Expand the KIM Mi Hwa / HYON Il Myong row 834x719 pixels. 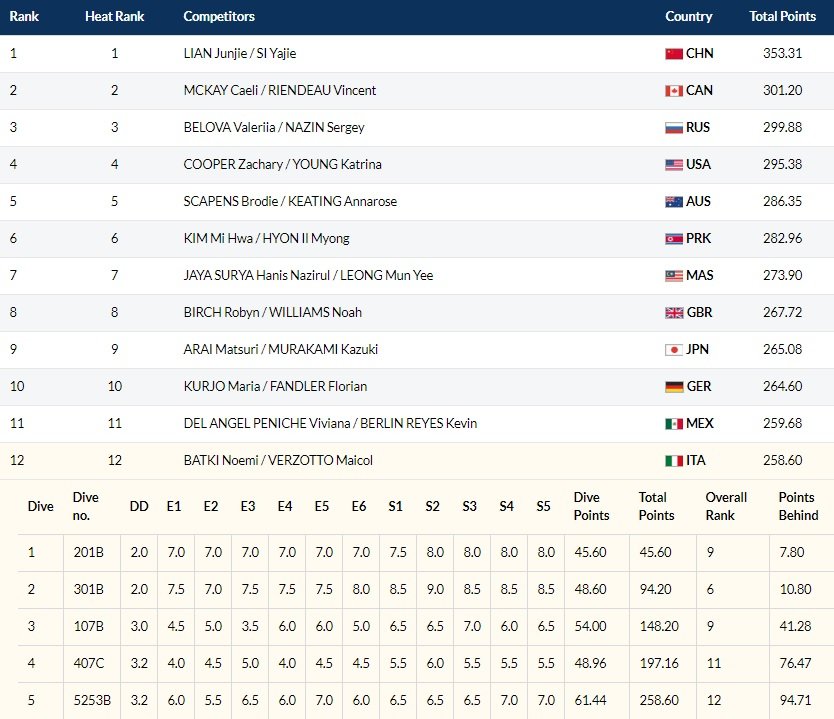pos(417,239)
